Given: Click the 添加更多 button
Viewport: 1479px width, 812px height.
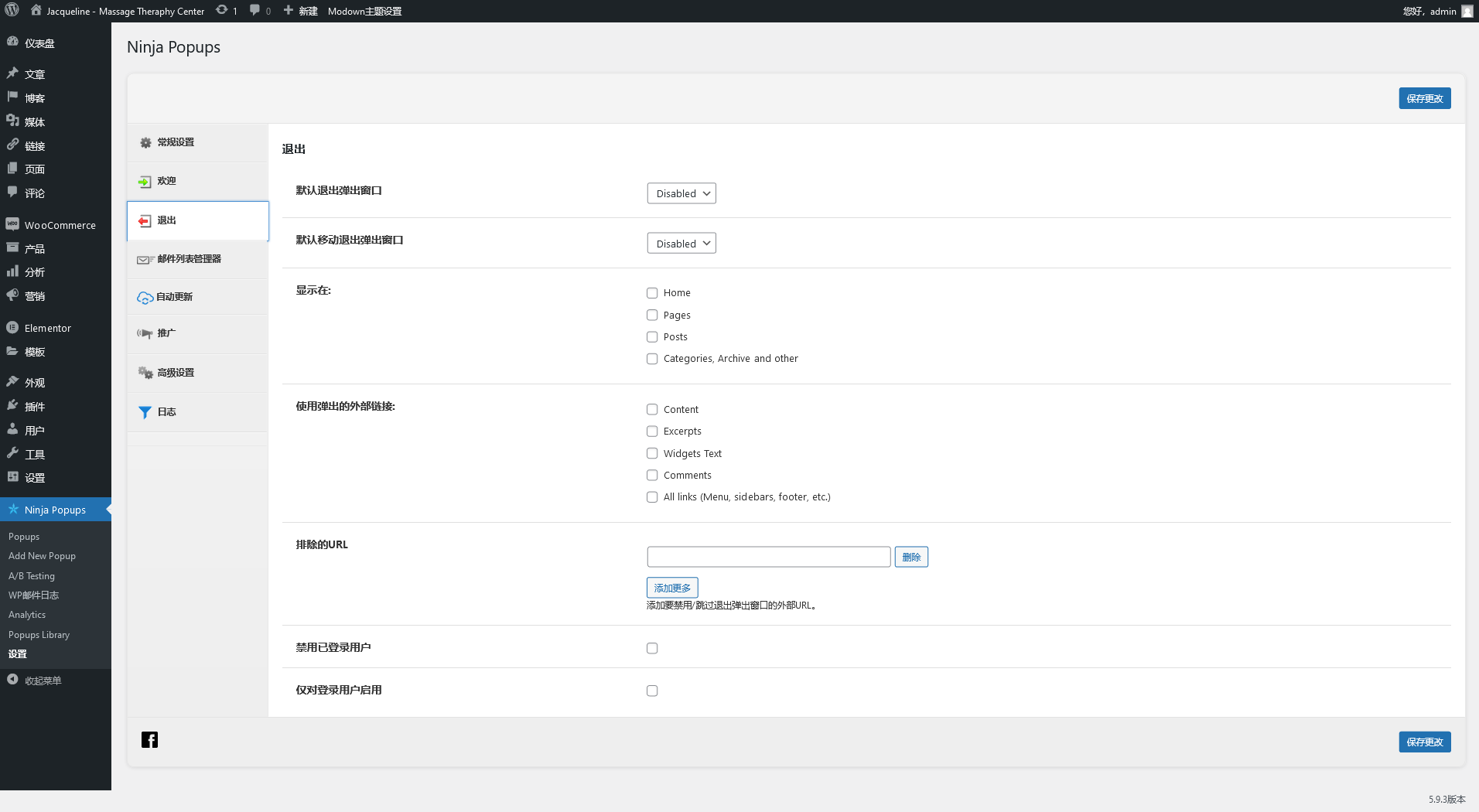Looking at the screenshot, I should (671, 588).
